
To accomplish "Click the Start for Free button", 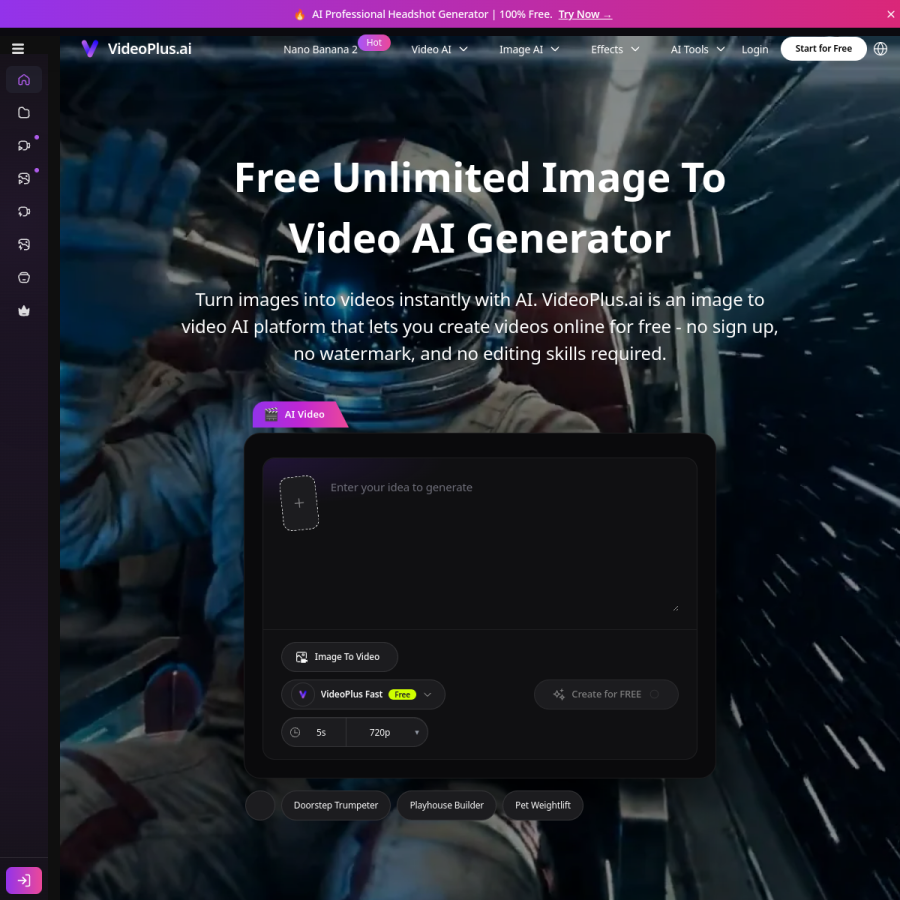I will 823,49.
